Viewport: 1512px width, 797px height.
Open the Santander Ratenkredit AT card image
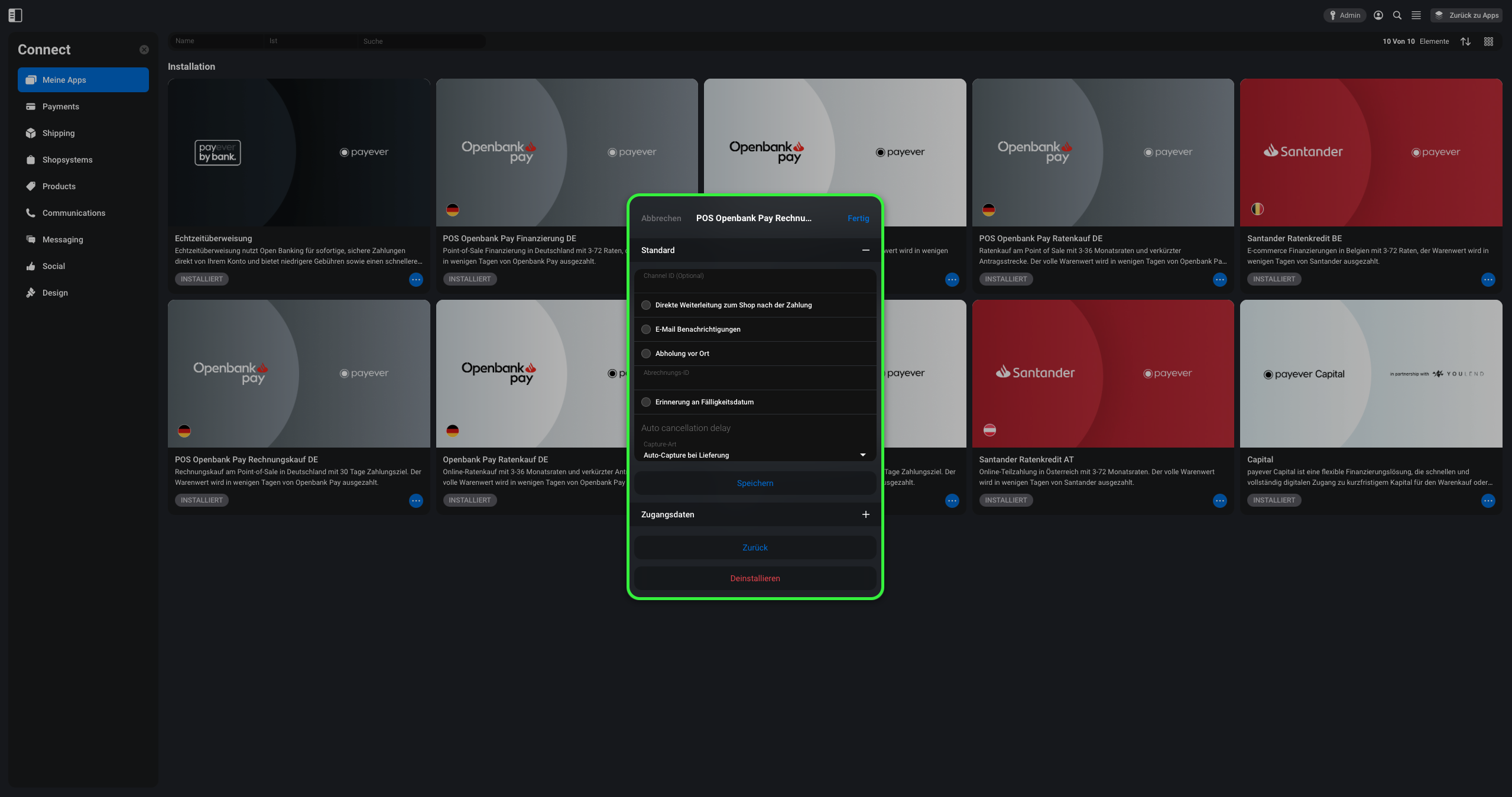tap(1103, 374)
